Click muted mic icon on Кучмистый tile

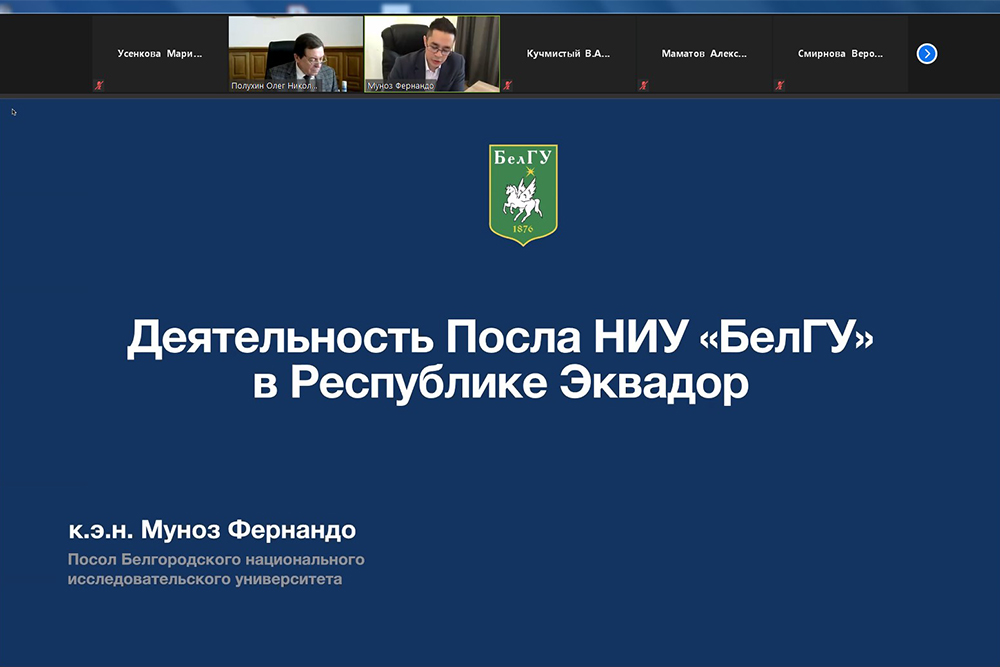click(x=507, y=85)
